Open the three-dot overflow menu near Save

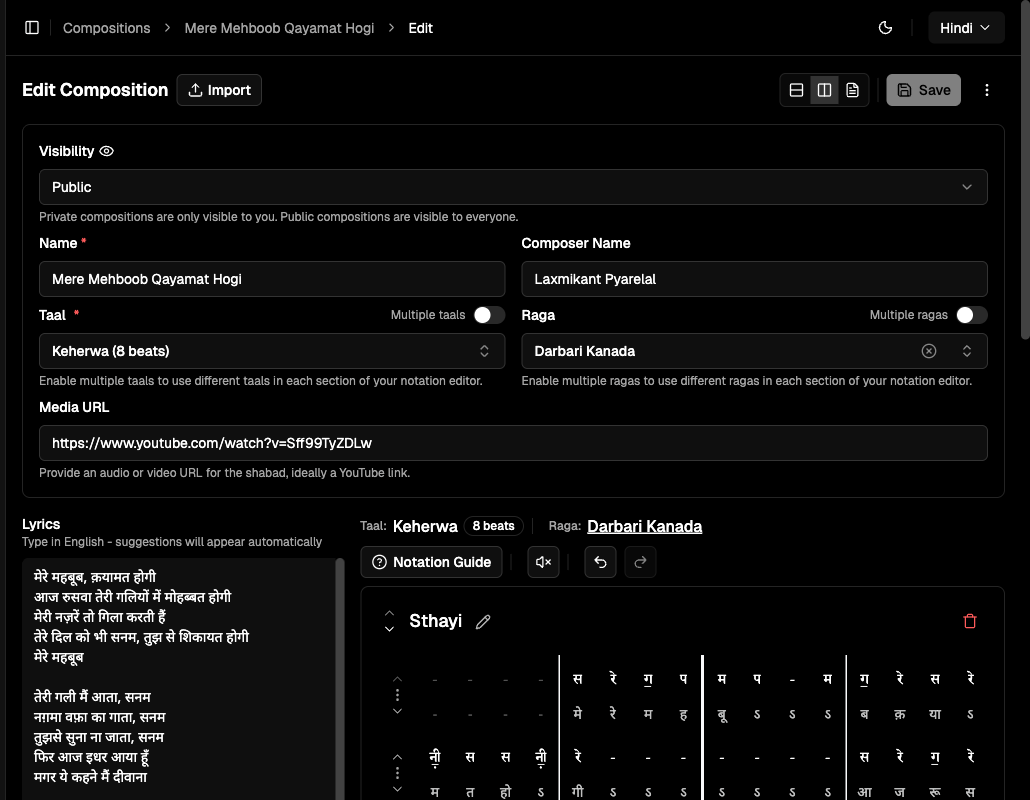pos(987,89)
